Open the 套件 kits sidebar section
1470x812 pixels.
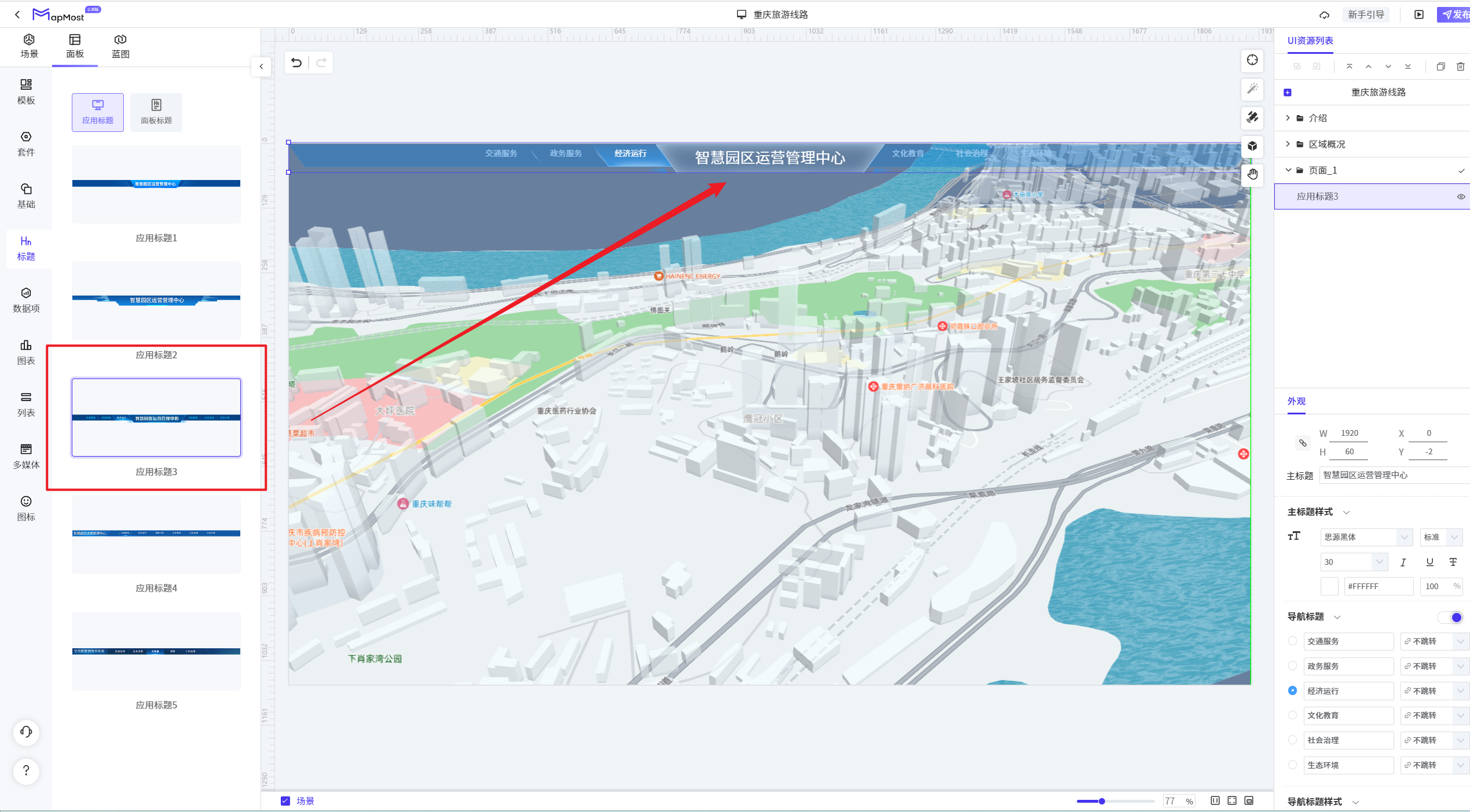(26, 144)
